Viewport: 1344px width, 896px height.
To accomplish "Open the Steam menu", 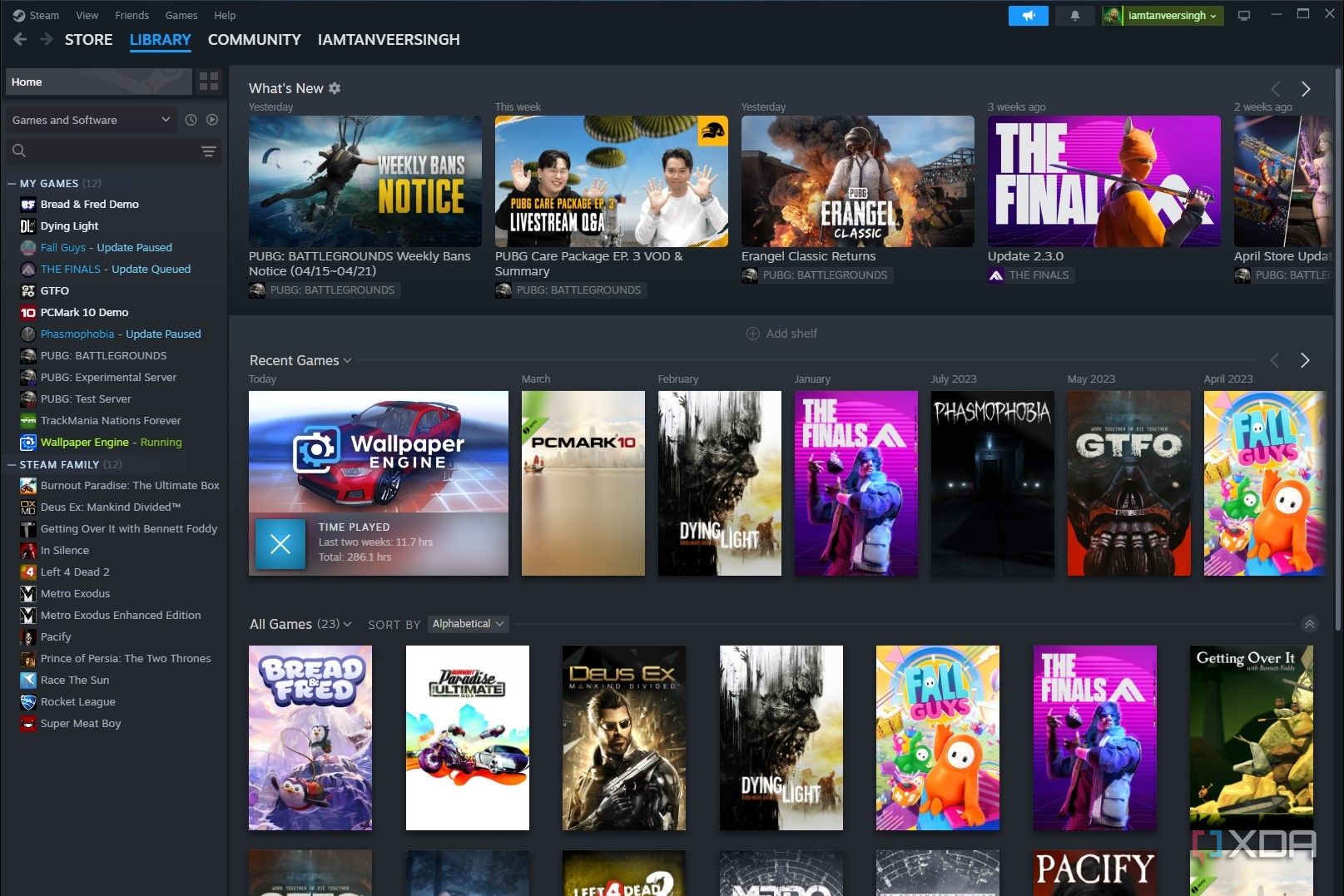I will point(44,15).
